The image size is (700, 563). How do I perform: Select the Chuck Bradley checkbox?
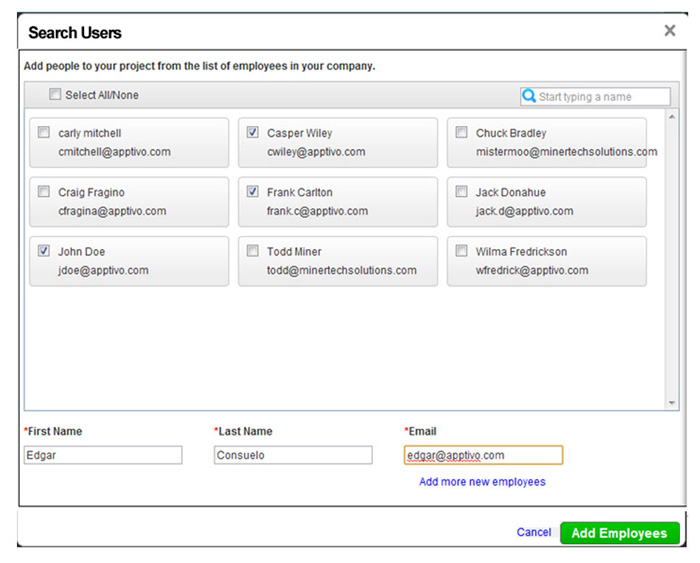tap(461, 132)
